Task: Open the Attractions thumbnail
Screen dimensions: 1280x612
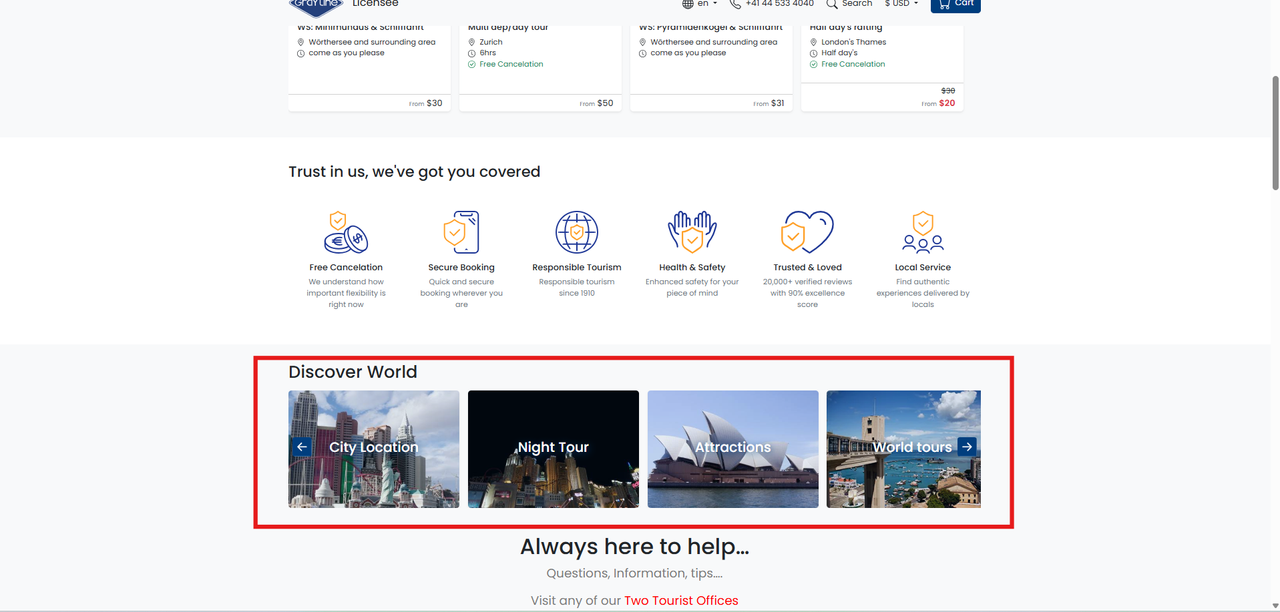Action: tap(733, 449)
